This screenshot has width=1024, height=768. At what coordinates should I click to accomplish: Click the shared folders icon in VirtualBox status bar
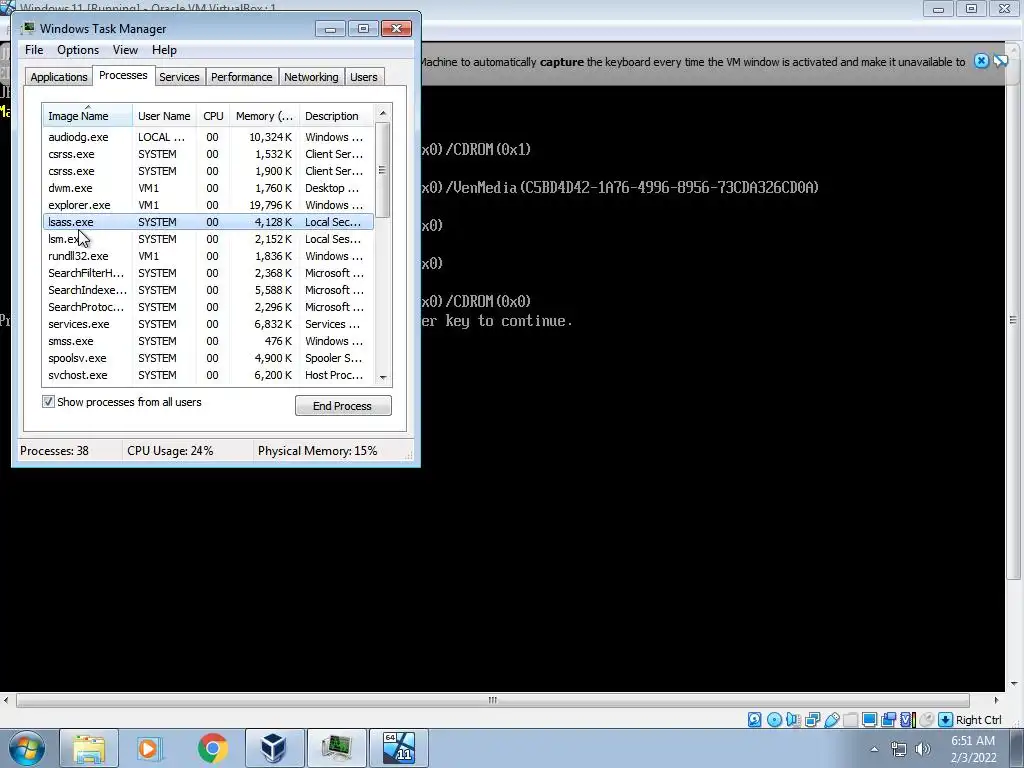[850, 720]
